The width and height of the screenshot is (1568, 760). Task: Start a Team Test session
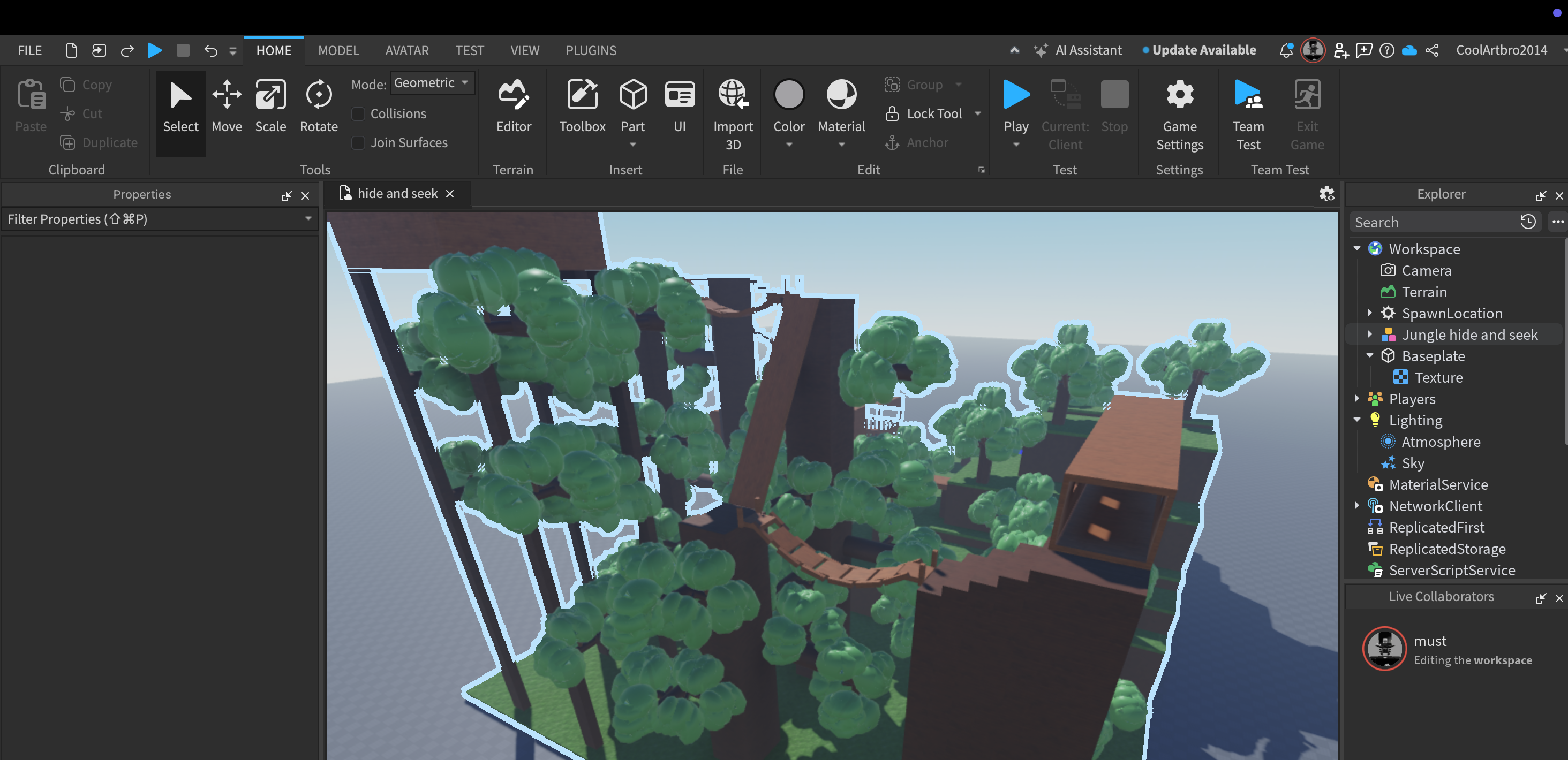tap(1248, 115)
